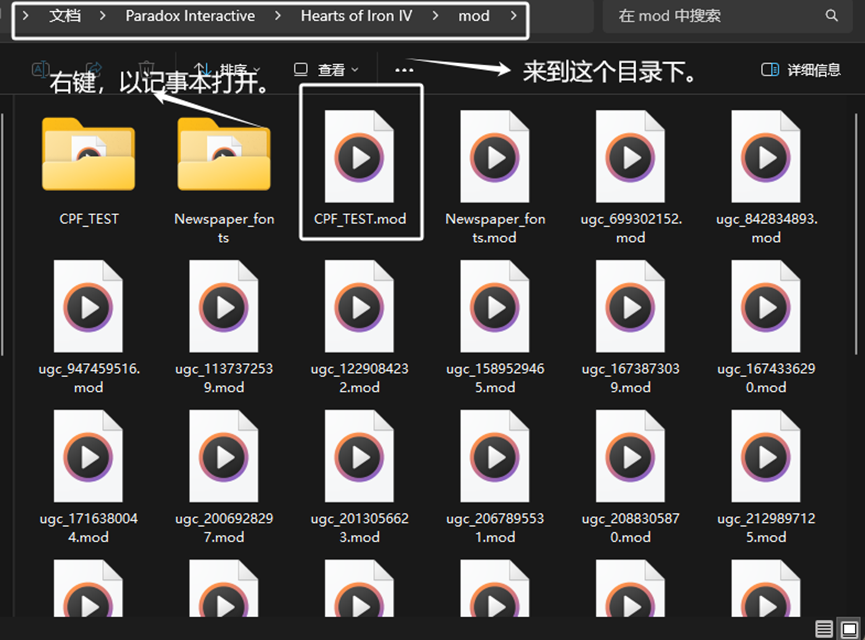The height and width of the screenshot is (640, 865).
Task: Click the mod breadcrumb segment
Action: pos(474,16)
